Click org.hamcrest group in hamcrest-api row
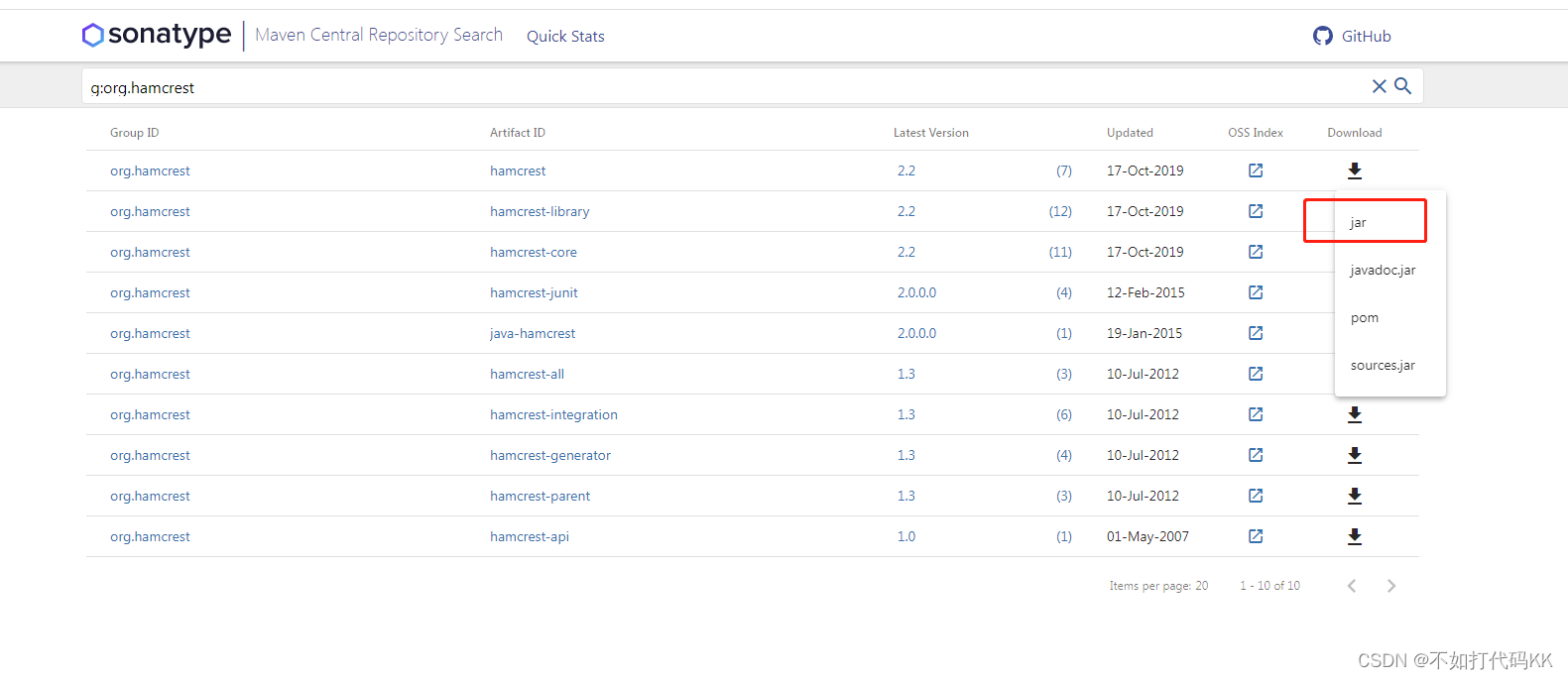 click(150, 536)
